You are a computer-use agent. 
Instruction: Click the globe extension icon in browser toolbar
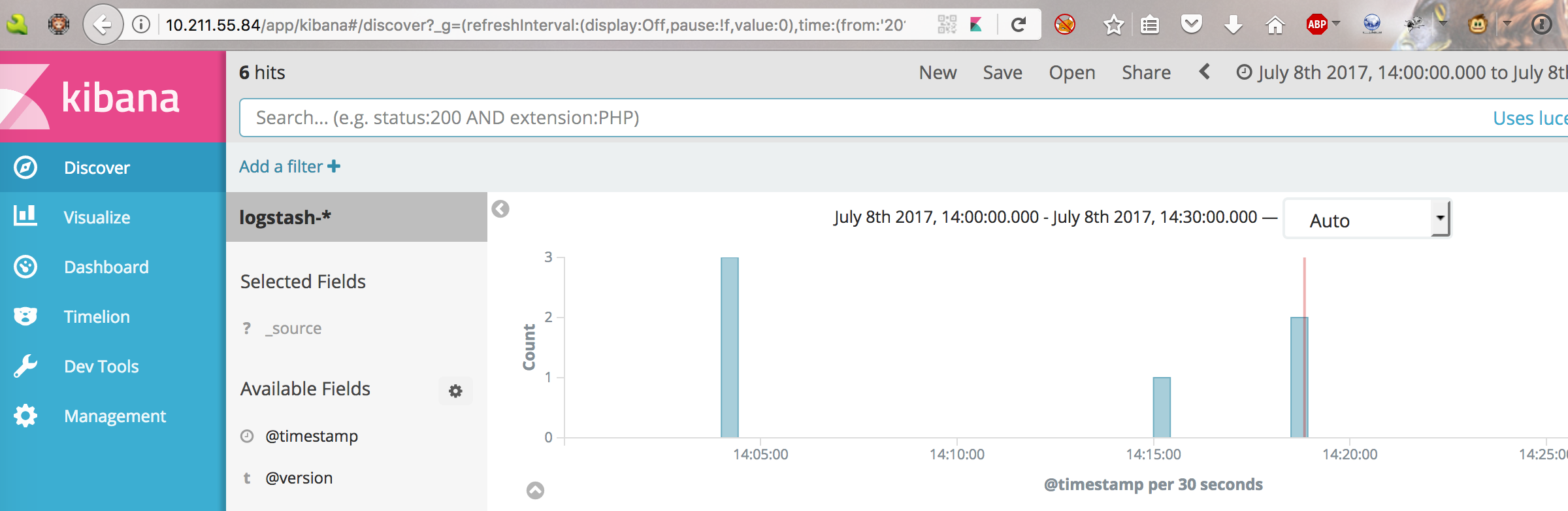tap(1372, 25)
